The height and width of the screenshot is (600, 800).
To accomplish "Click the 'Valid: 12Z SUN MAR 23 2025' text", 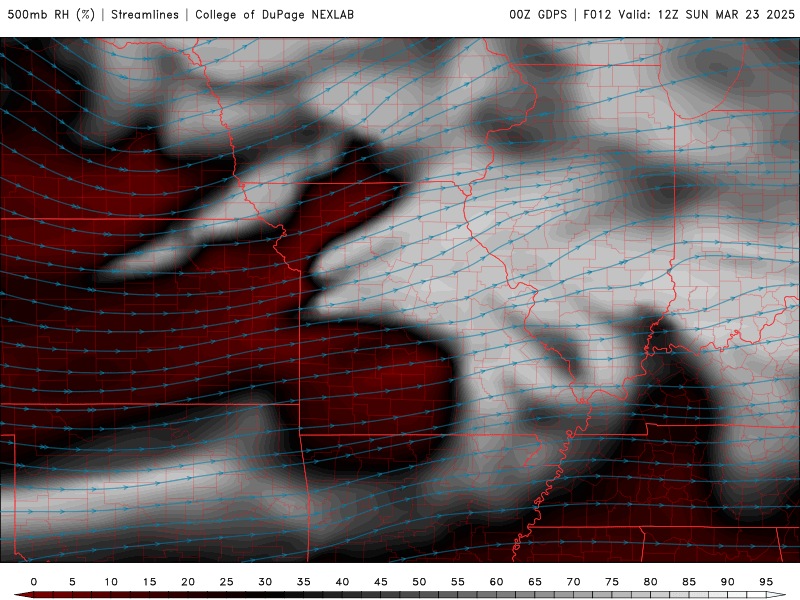I will (x=707, y=15).
